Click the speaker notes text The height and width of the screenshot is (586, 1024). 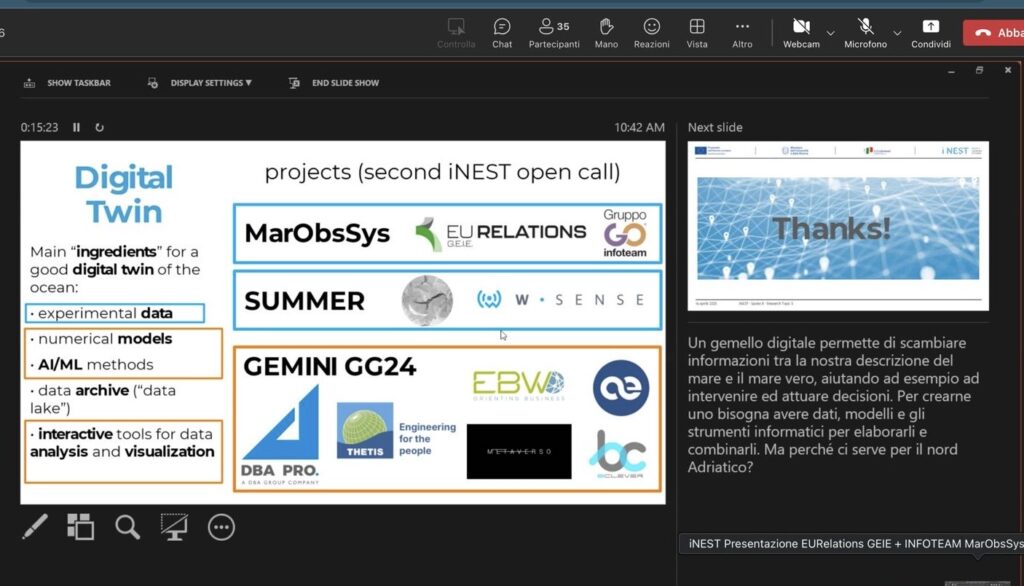[x=833, y=405]
